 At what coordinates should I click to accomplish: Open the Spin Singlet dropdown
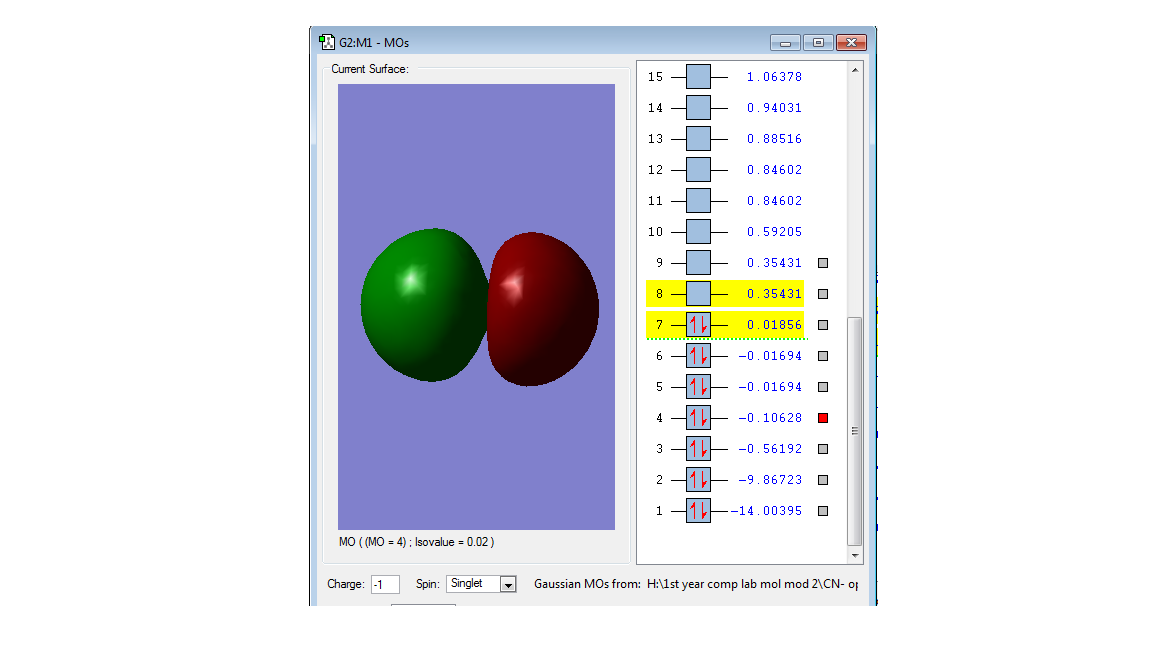coord(508,584)
